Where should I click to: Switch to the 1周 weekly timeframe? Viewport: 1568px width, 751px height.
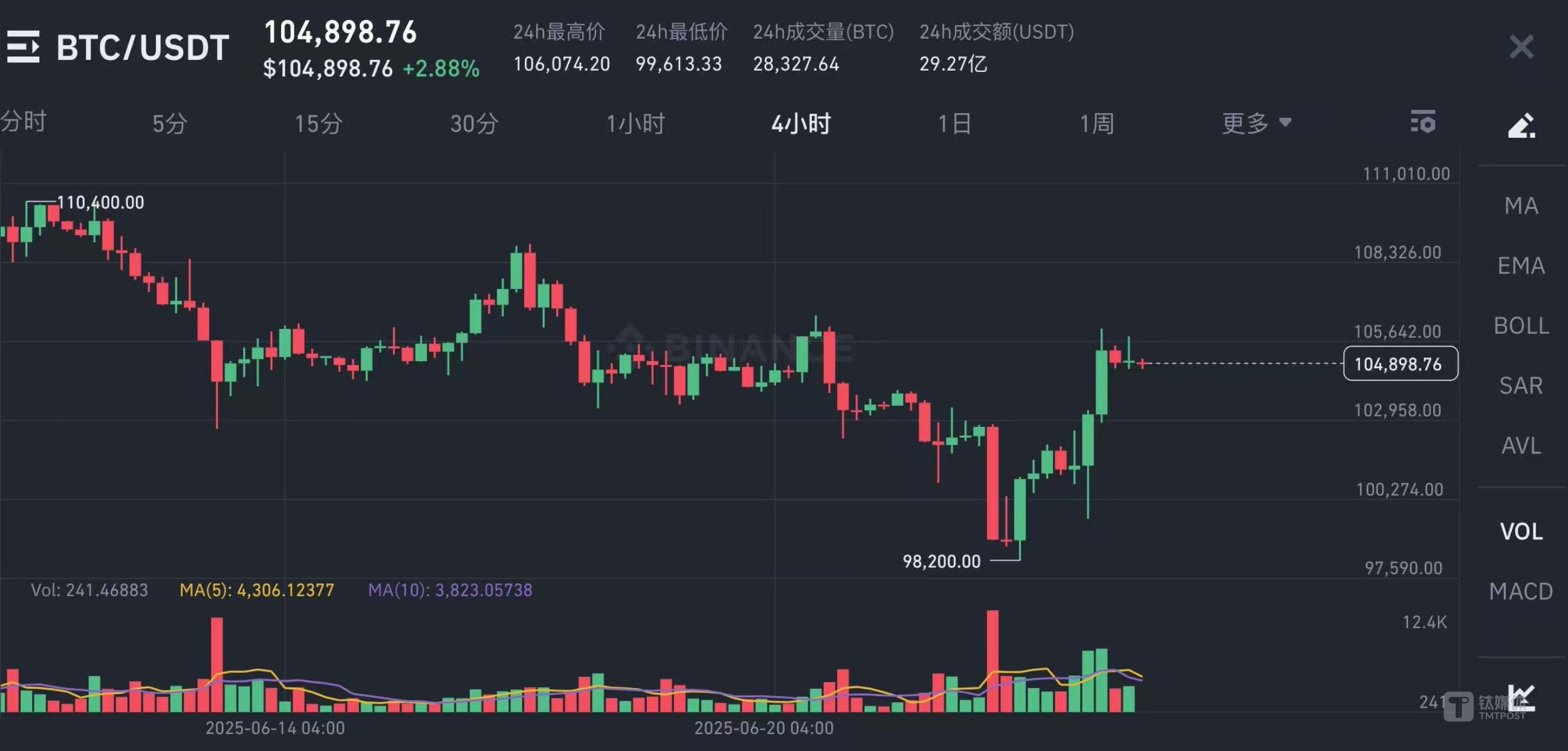(1097, 123)
